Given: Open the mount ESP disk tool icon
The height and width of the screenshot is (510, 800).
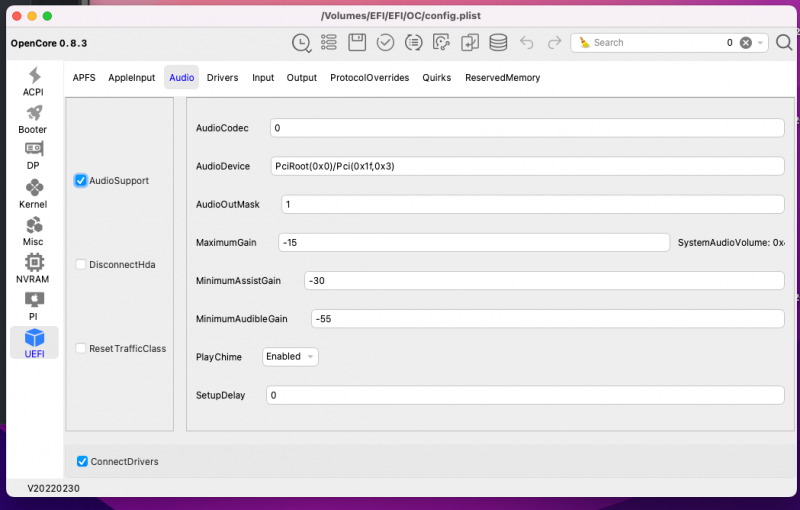Looking at the screenshot, I should click(x=441, y=42).
